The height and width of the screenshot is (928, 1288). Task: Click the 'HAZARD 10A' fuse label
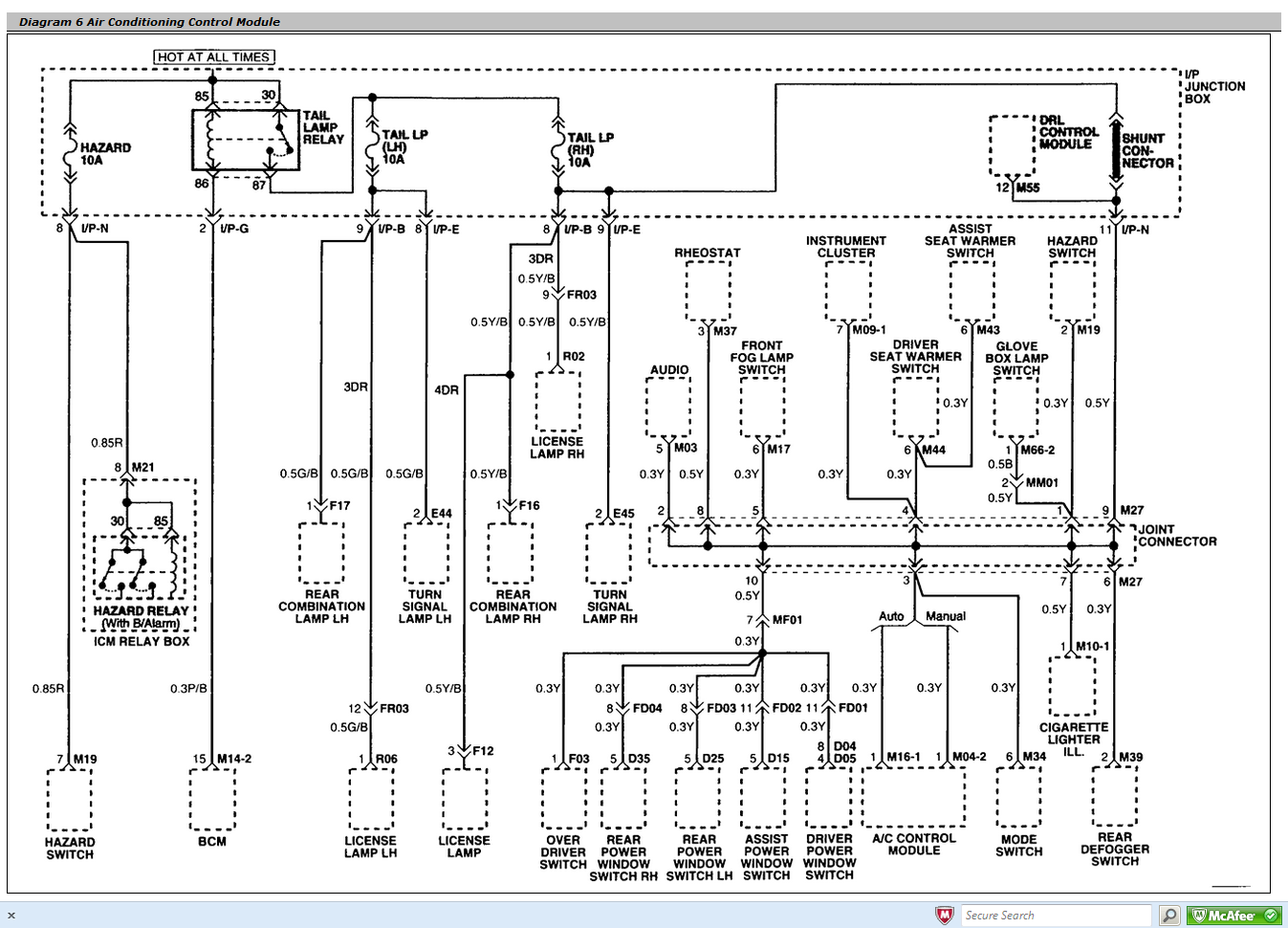105,154
